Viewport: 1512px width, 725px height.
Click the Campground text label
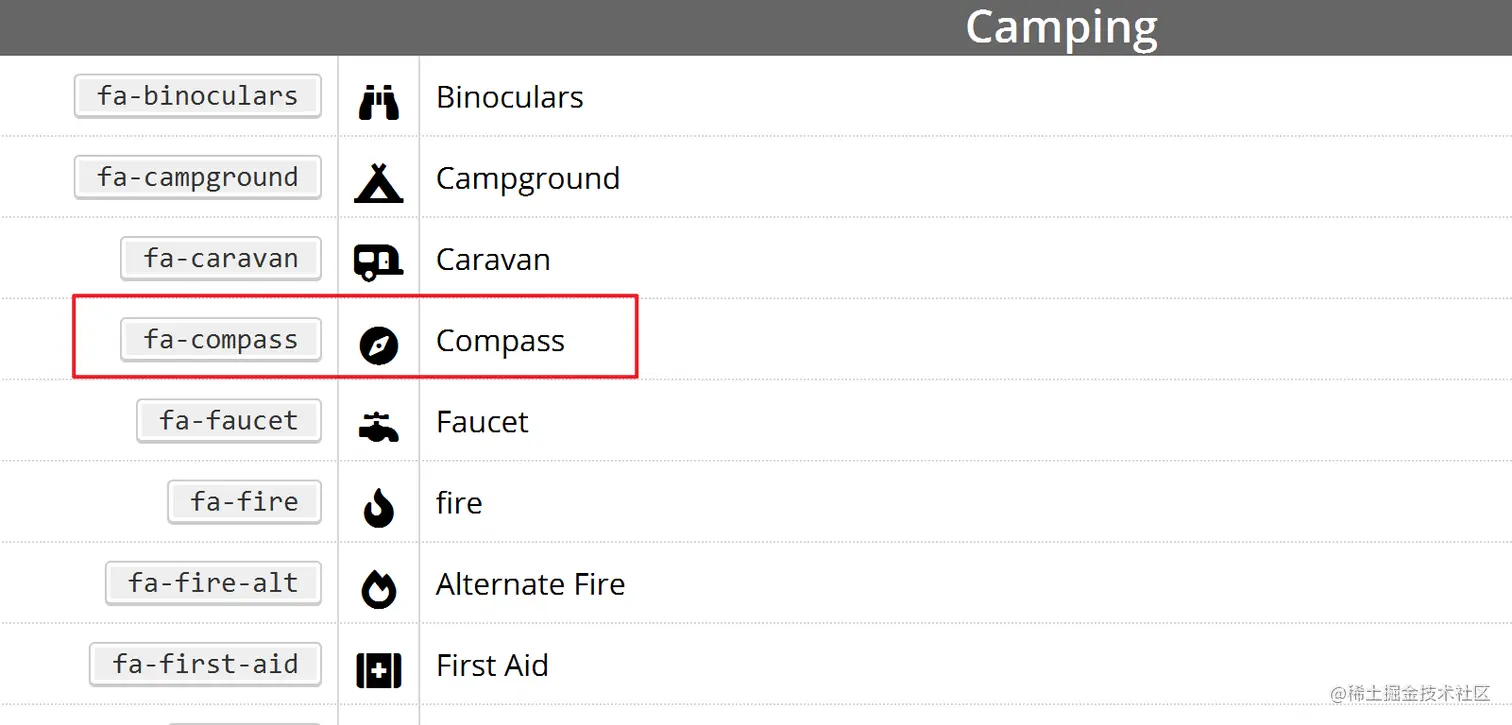point(528,179)
